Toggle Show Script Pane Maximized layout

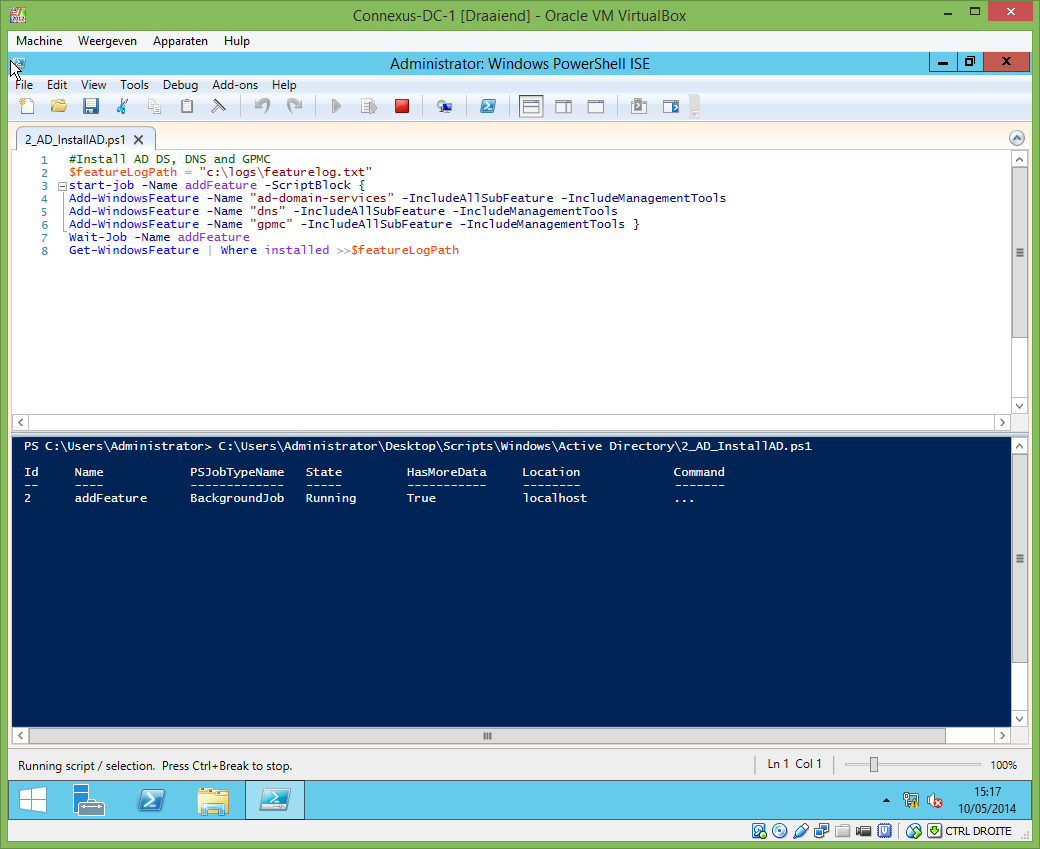[x=595, y=106]
